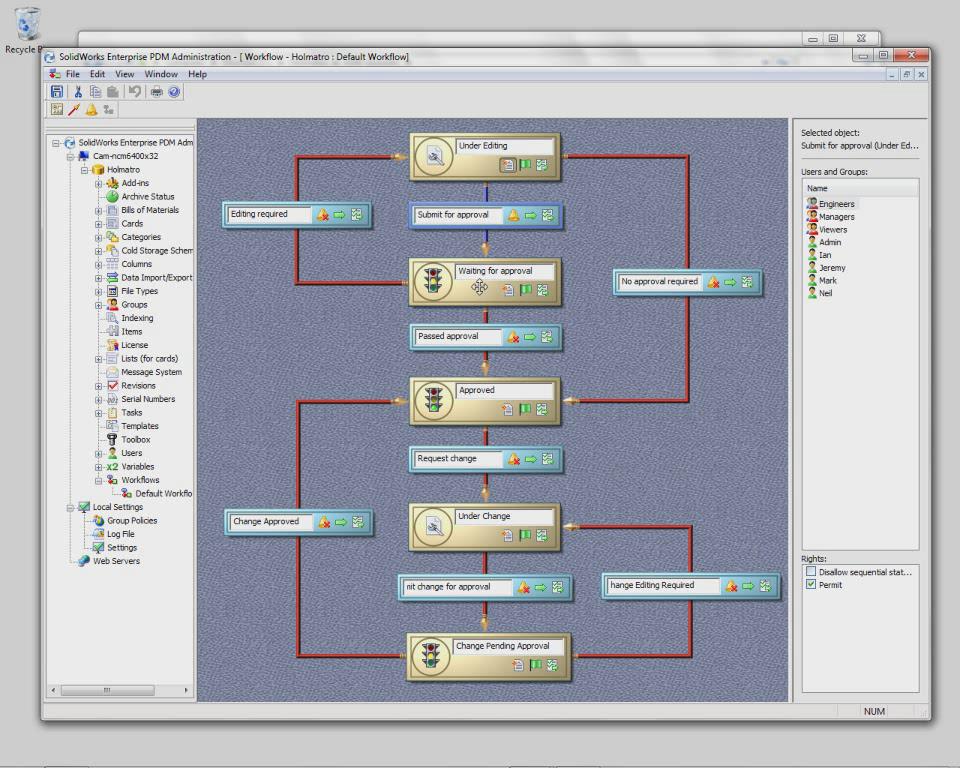
Task: Expand the File Types node
Action: coord(98,291)
